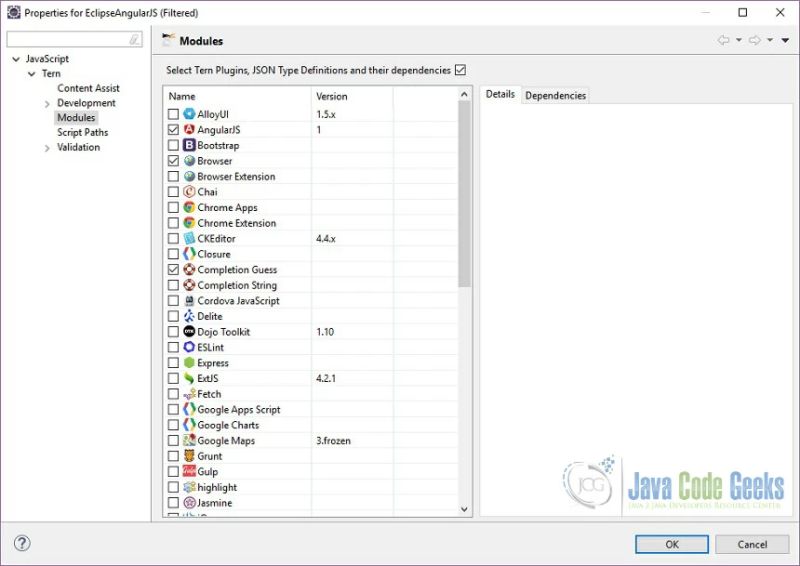
Task: Click the Cancel button
Action: [752, 544]
